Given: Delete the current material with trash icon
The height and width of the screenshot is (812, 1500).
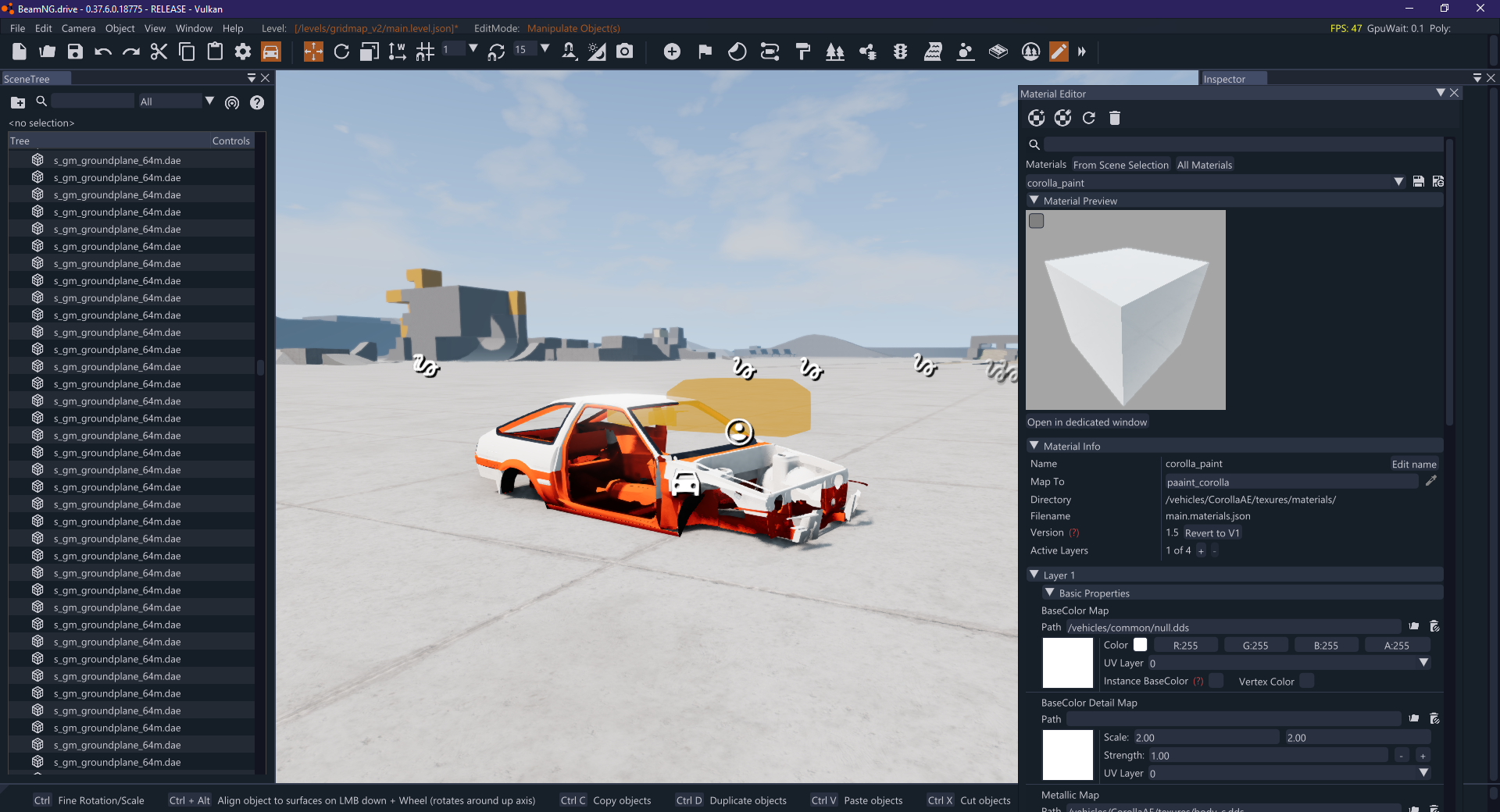Looking at the screenshot, I should 1115,118.
